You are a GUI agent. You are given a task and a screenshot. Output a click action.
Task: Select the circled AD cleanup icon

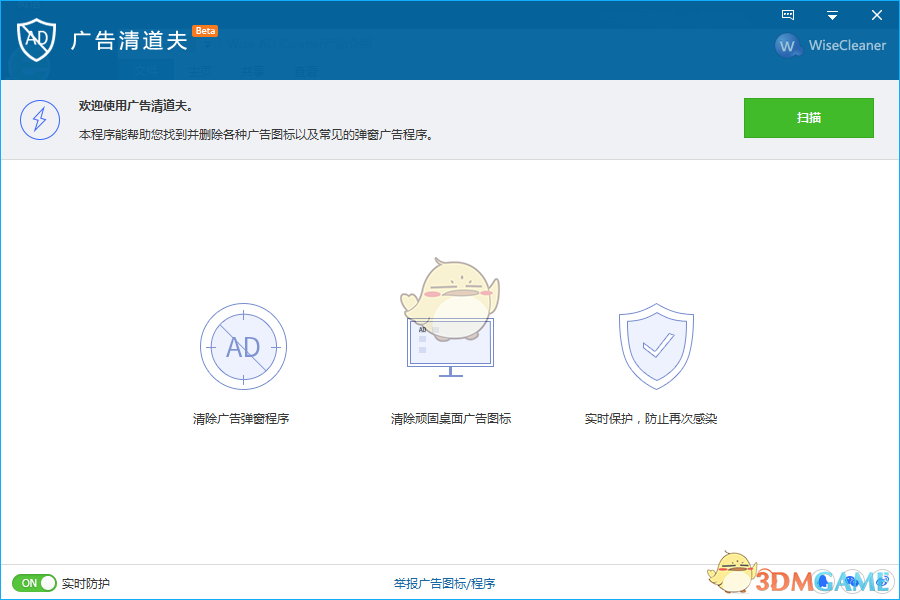[x=243, y=347]
